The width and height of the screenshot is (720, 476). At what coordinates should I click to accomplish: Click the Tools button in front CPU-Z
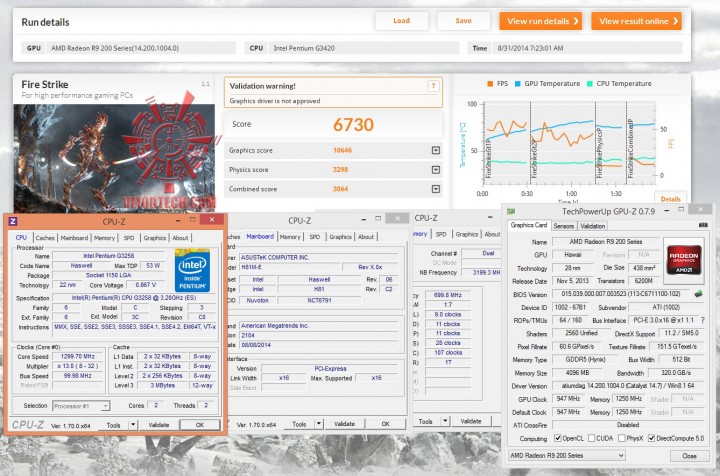(113, 425)
